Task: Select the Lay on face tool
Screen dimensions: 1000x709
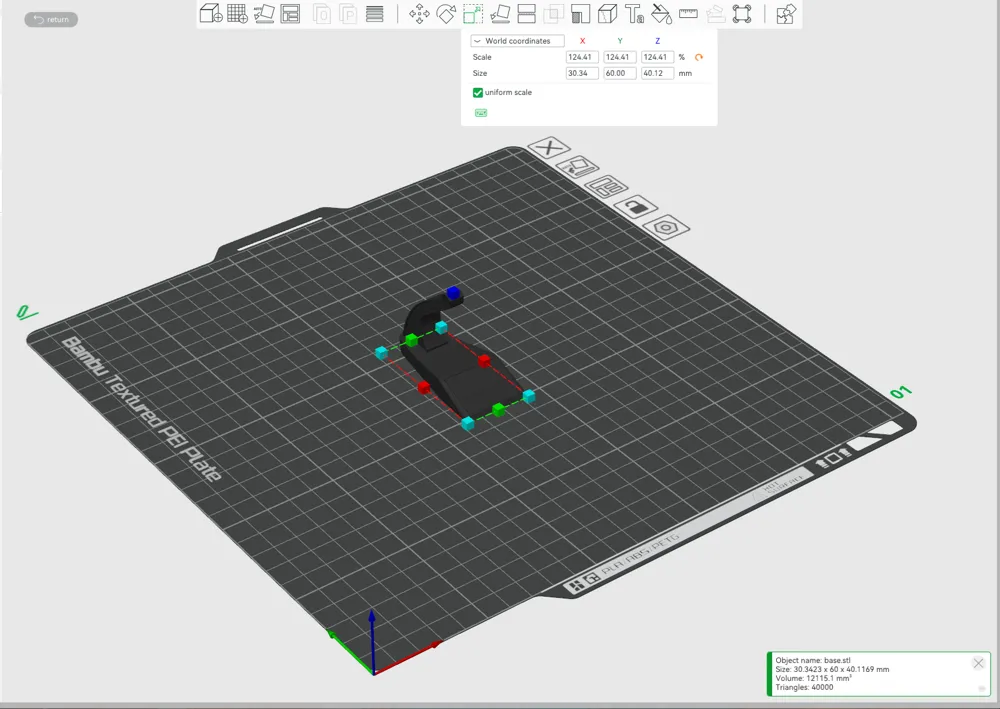Action: pos(500,13)
